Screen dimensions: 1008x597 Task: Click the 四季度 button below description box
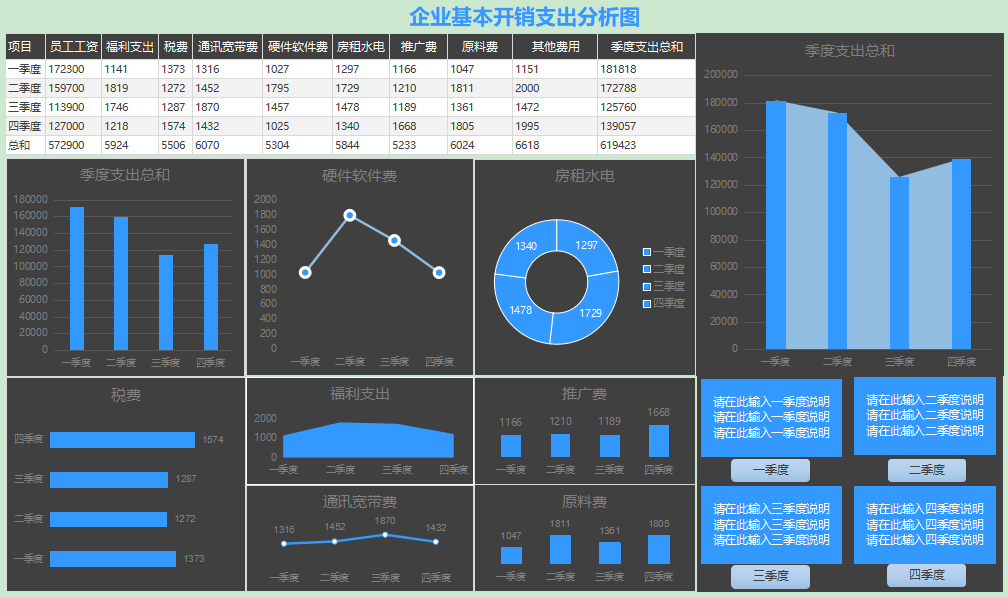coord(926,575)
